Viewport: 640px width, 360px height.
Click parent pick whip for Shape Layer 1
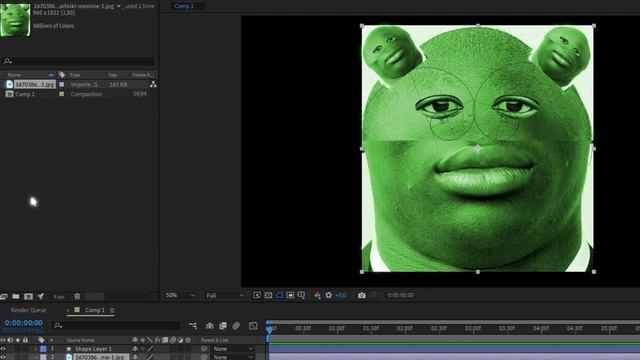[x=204, y=349]
